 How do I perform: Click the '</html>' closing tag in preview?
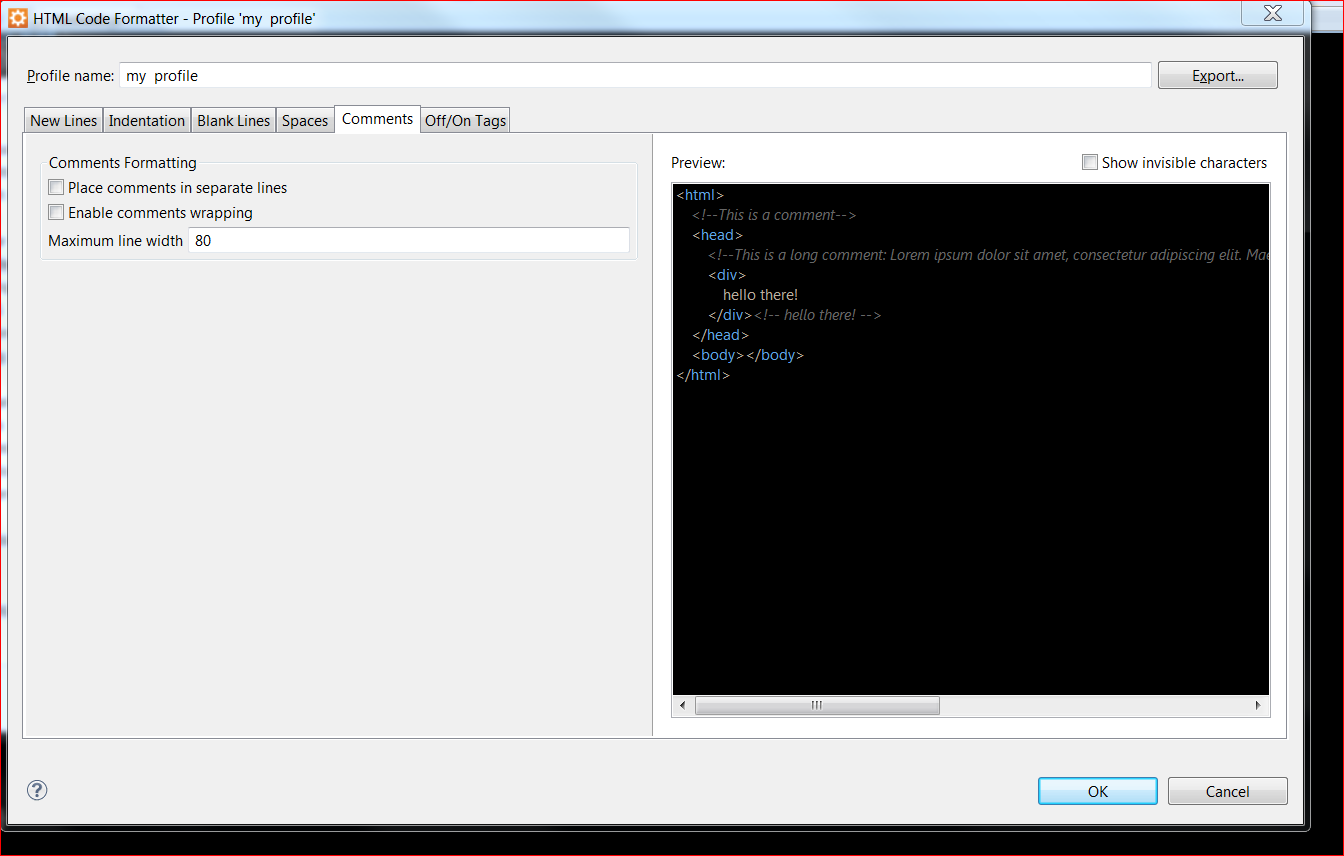pyautogui.click(x=703, y=375)
